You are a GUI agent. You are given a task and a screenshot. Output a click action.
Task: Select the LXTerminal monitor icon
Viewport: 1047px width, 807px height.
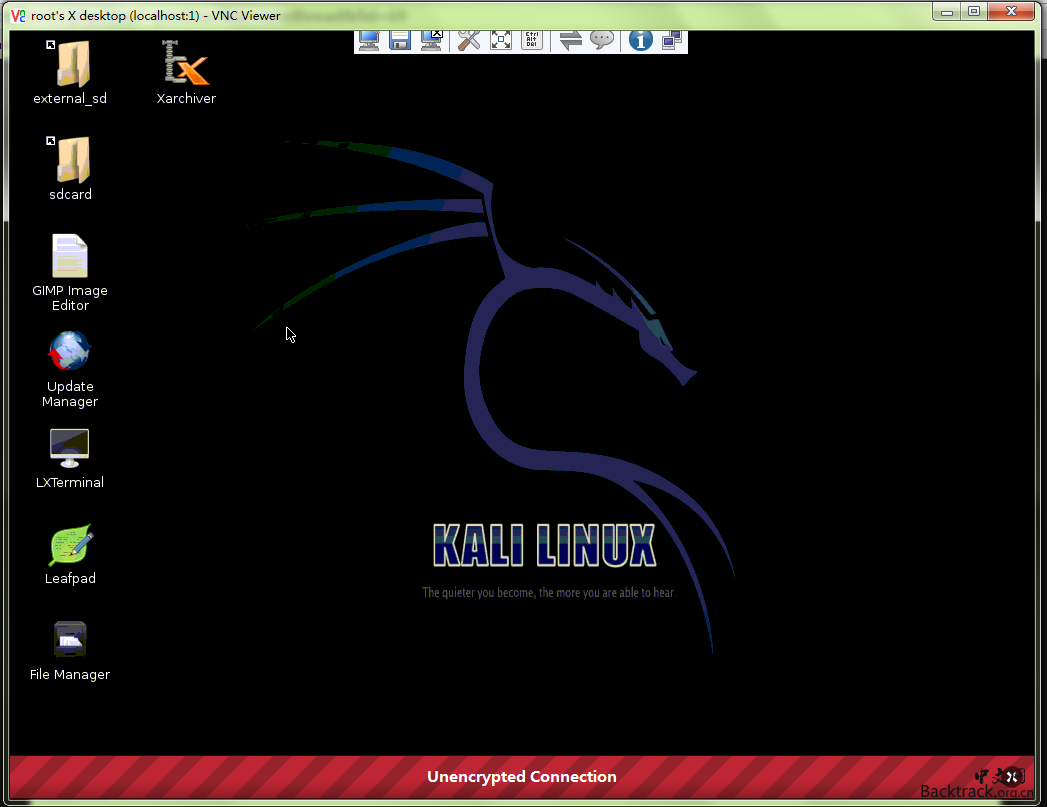click(x=69, y=448)
